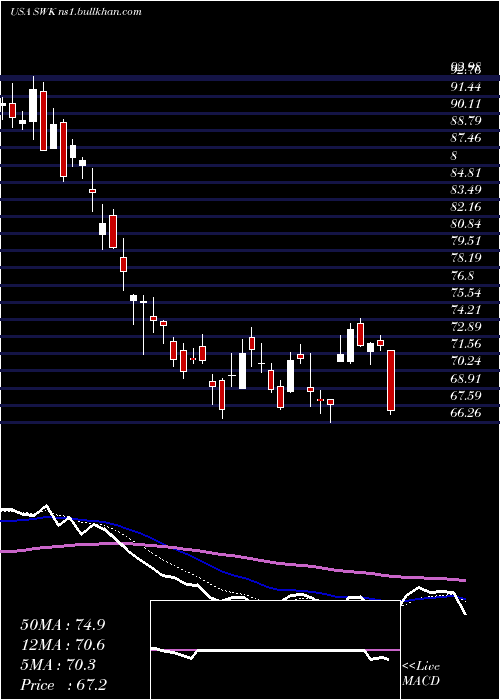Click the price label 68.91

(x=466, y=379)
